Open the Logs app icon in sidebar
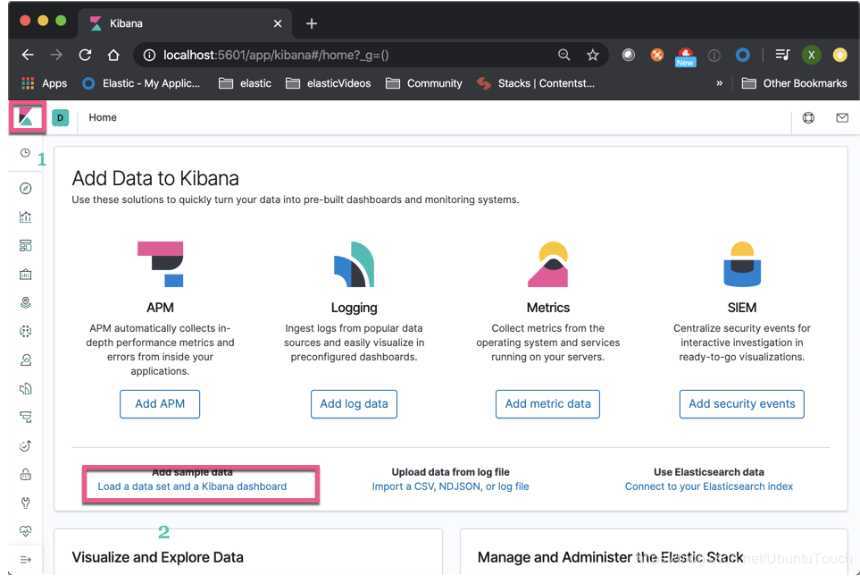This screenshot has width=860, height=583. point(25,389)
